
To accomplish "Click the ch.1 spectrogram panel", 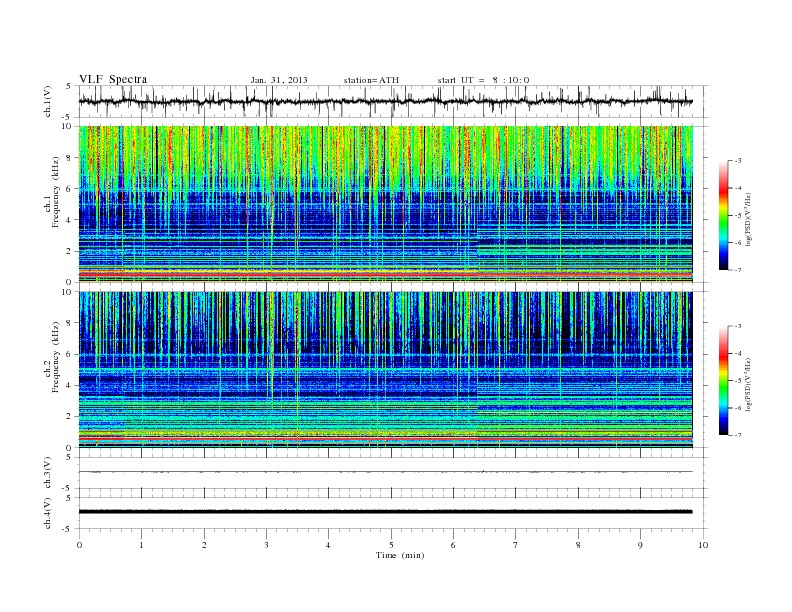I will (385, 204).
